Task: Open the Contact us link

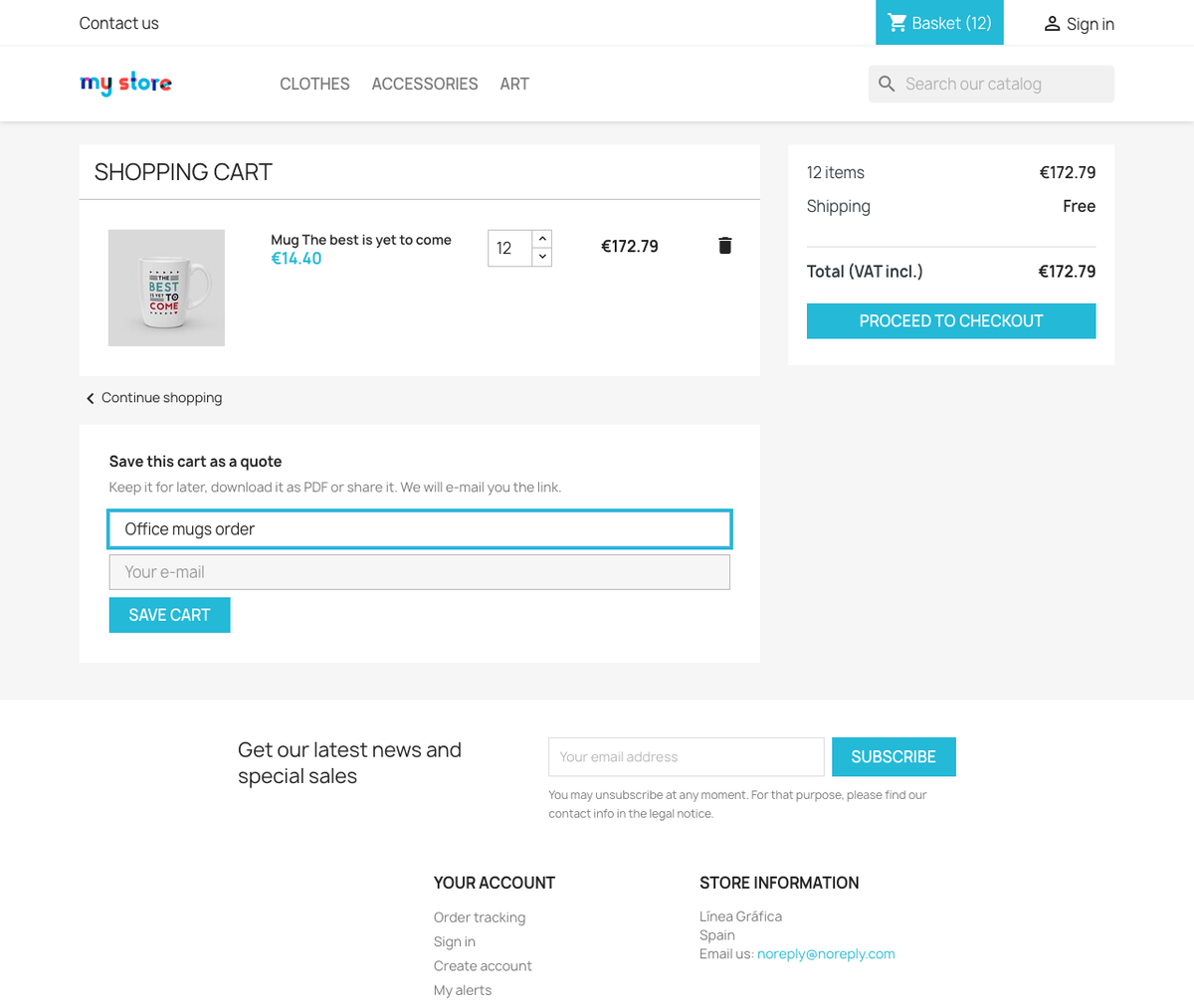Action: [119, 23]
